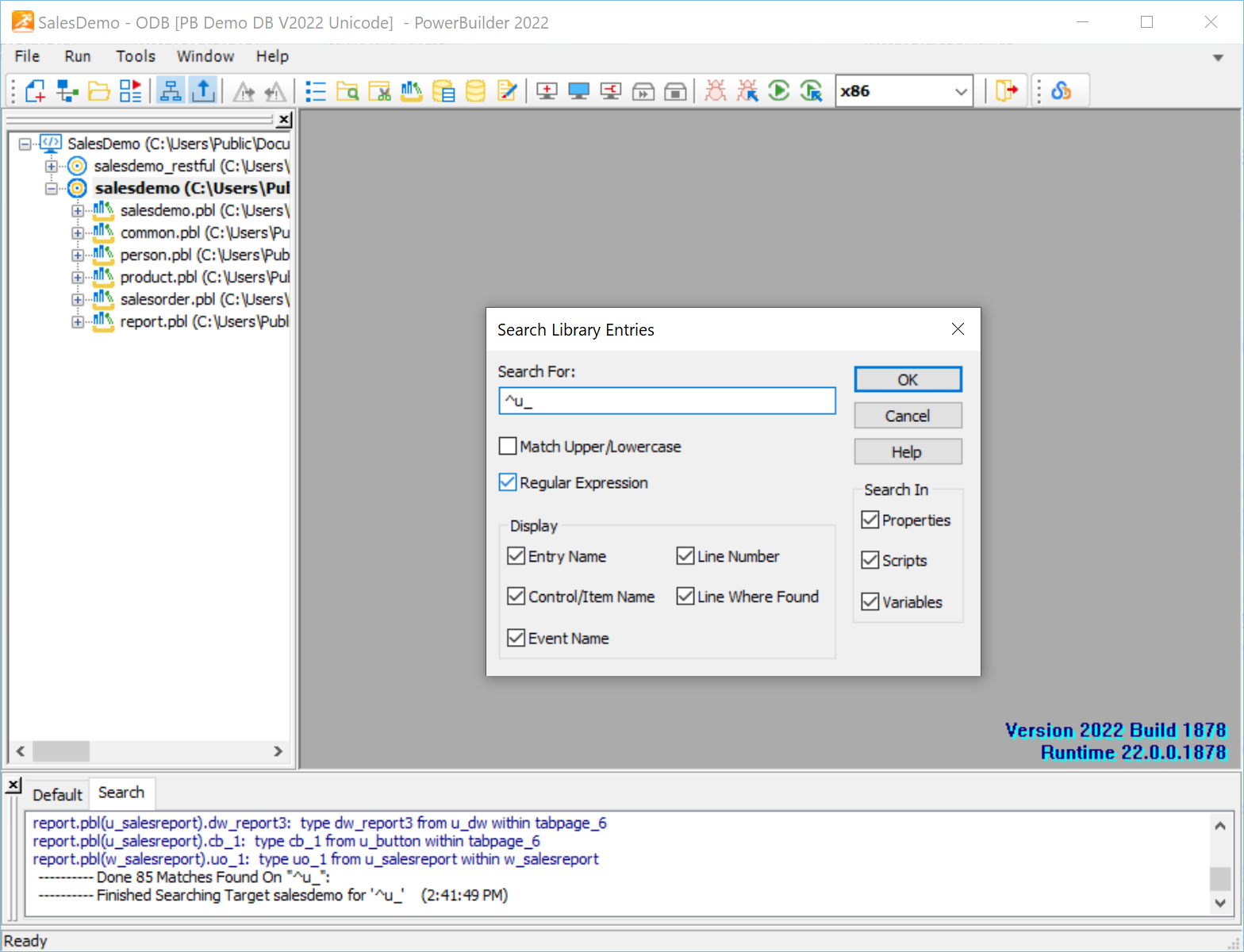The image size is (1244, 952).
Task: Uncheck the Regular Expression checkbox
Action: 508,482
